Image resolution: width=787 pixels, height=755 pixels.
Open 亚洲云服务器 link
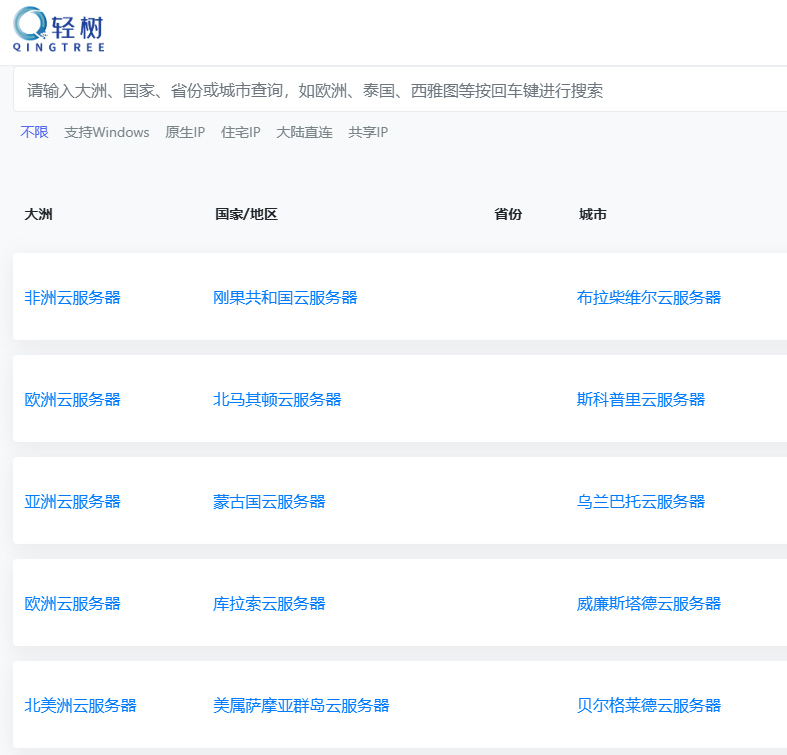pyautogui.click(x=72, y=501)
